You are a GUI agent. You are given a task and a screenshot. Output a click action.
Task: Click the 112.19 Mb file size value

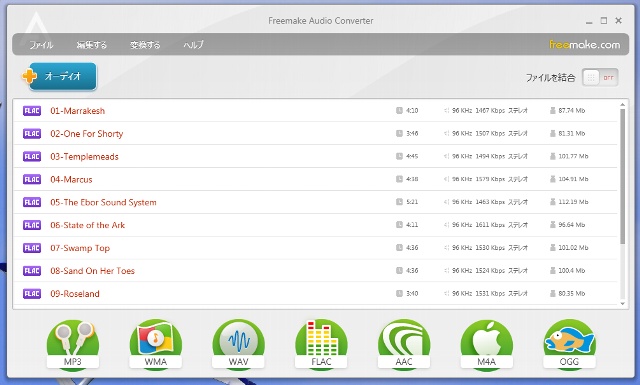[x=573, y=202]
